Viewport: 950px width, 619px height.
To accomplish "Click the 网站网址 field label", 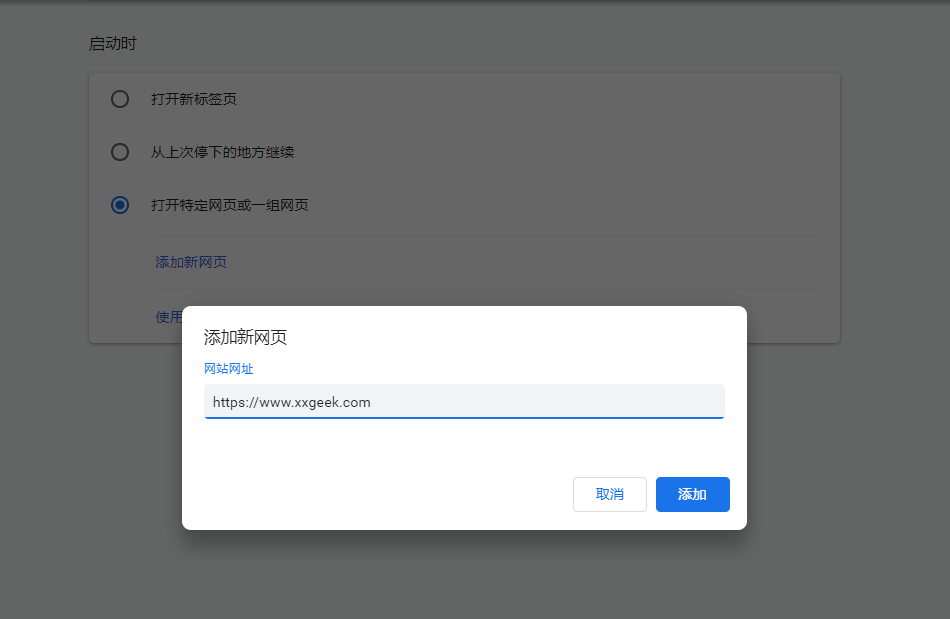I will [x=229, y=369].
